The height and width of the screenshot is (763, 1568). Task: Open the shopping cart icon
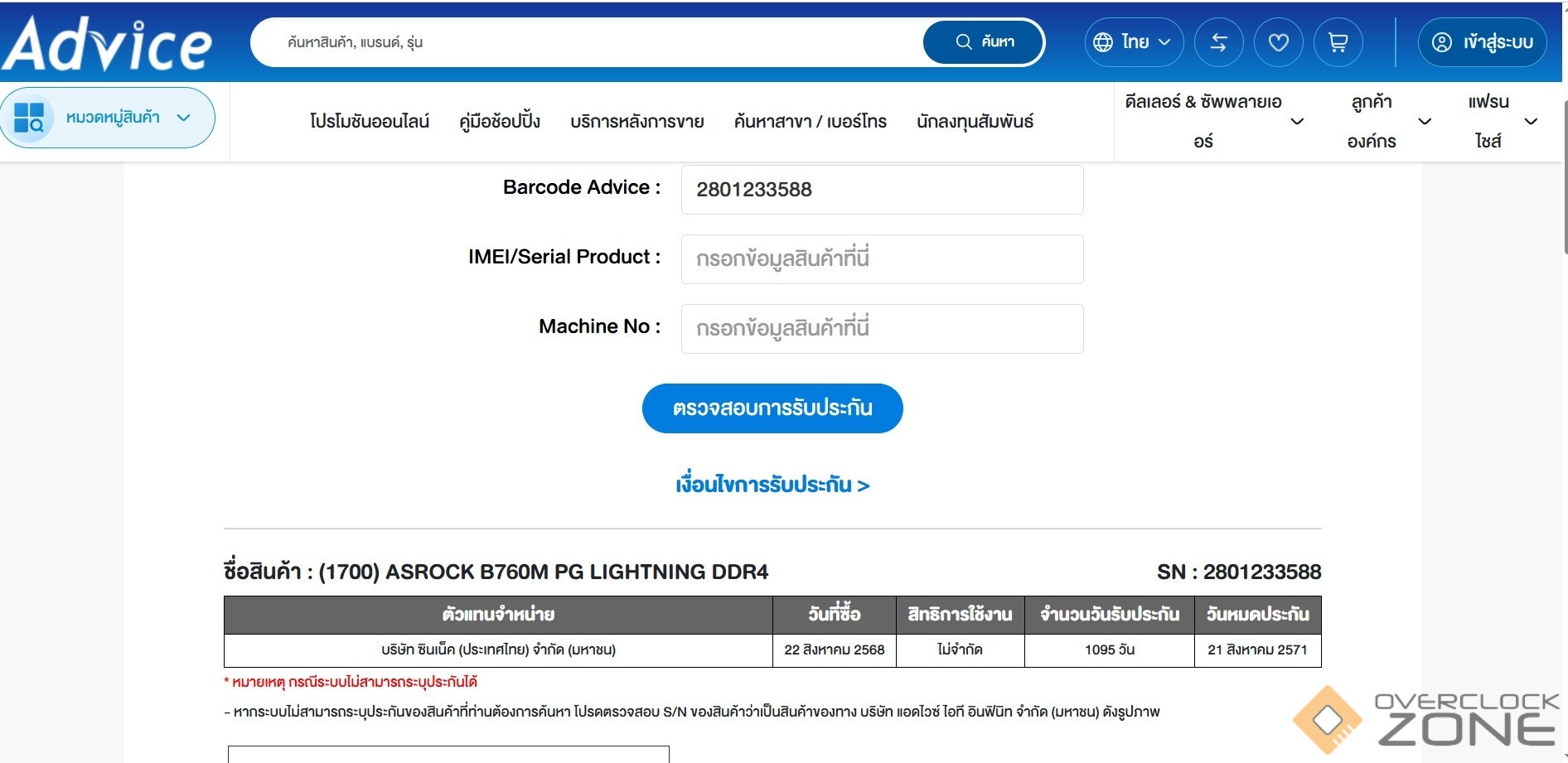(x=1338, y=42)
